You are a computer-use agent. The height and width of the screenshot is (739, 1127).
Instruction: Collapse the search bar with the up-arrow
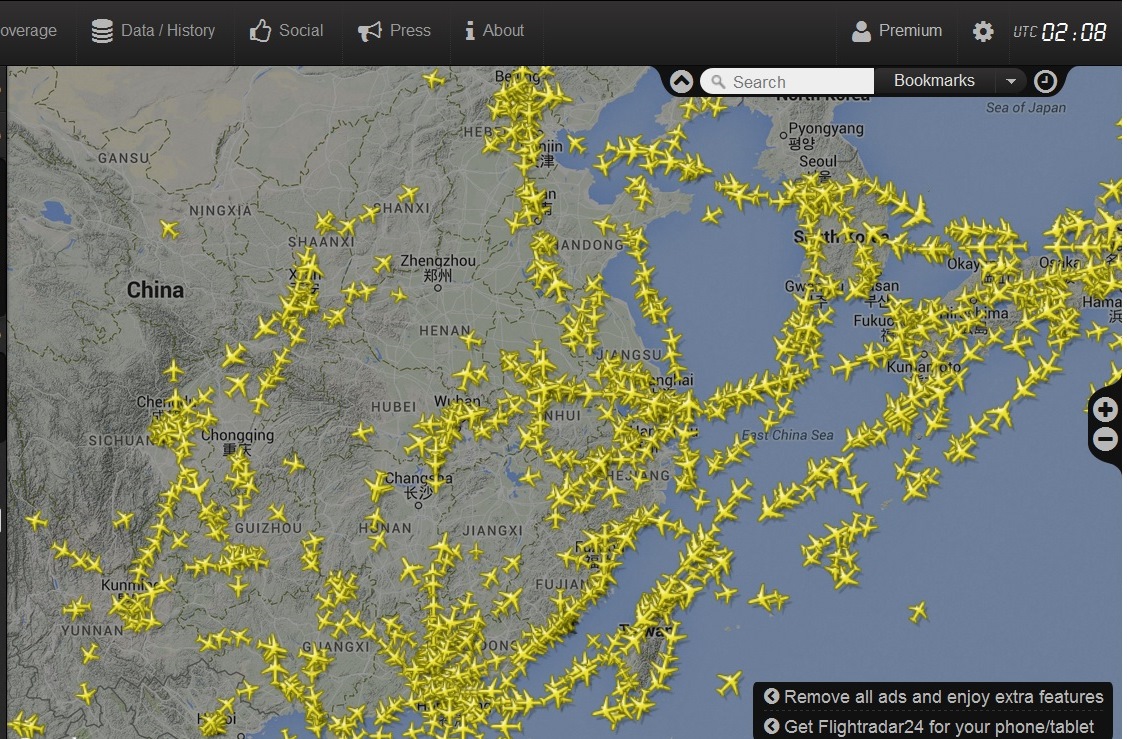pos(681,81)
